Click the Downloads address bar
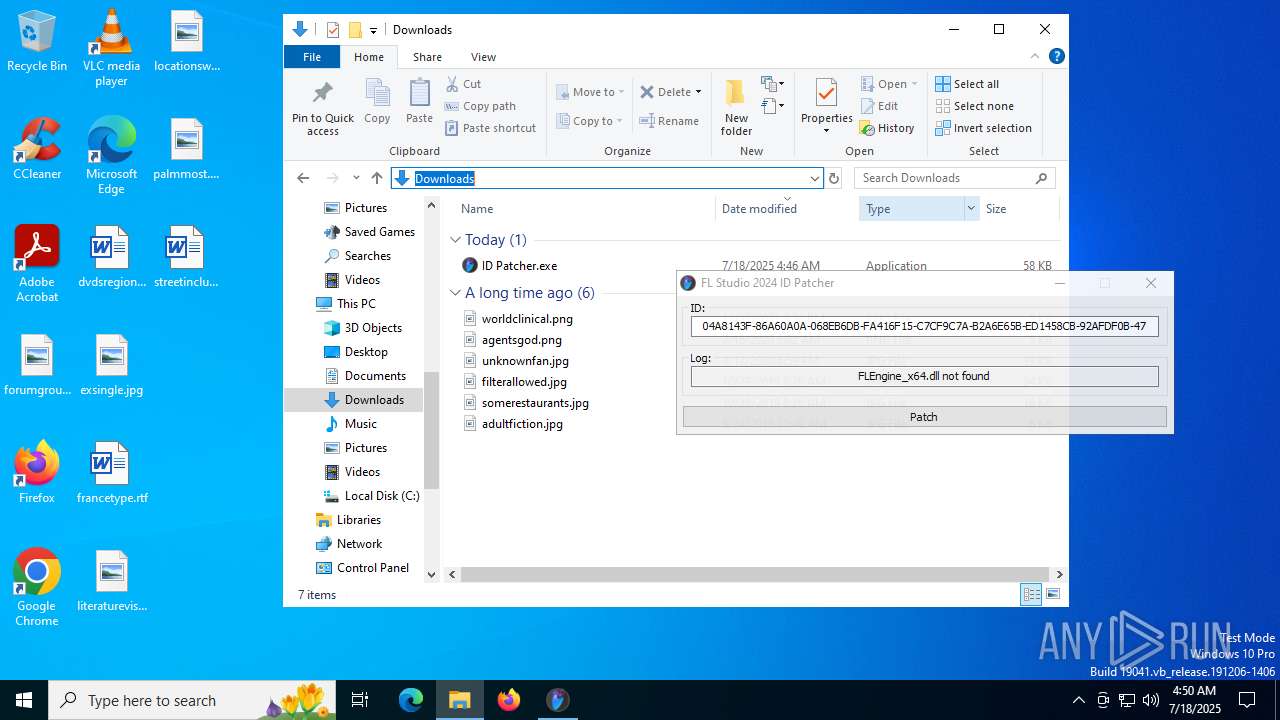 (606, 178)
